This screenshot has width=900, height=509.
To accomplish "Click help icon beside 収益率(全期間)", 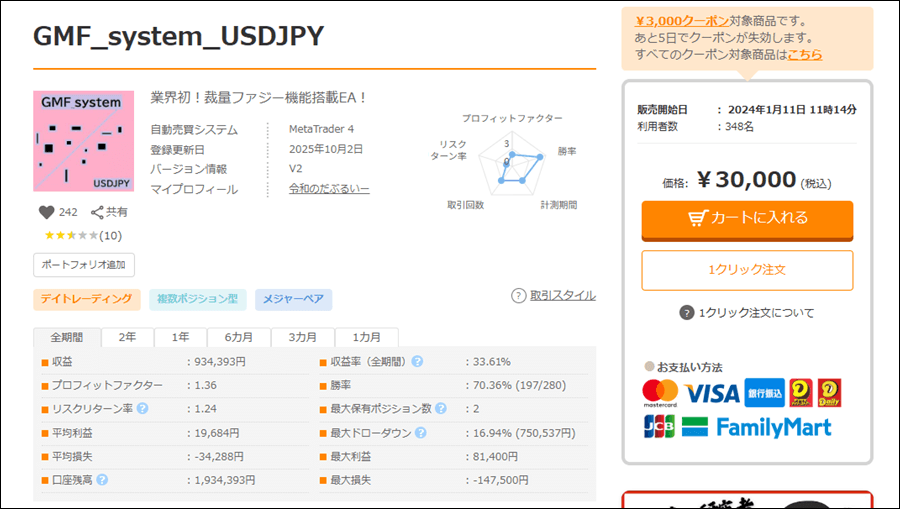I will pyautogui.click(x=417, y=362).
